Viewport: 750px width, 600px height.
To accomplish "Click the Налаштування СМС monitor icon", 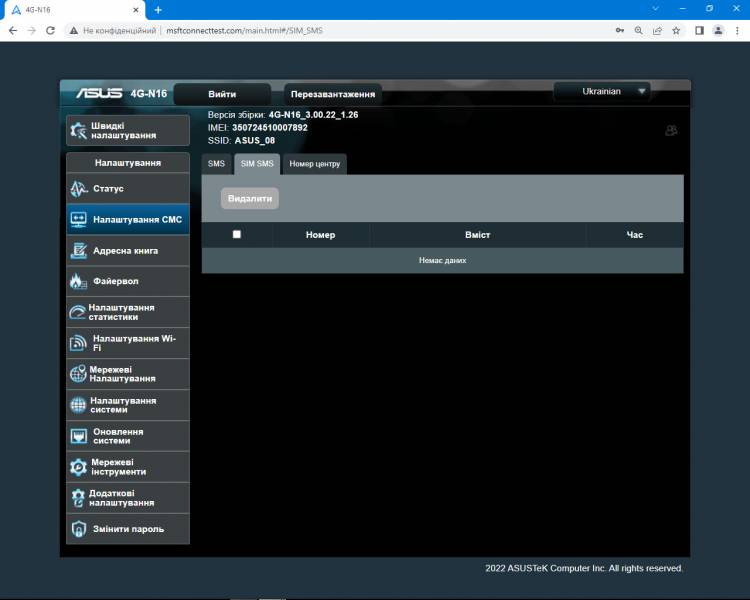I will (78, 220).
